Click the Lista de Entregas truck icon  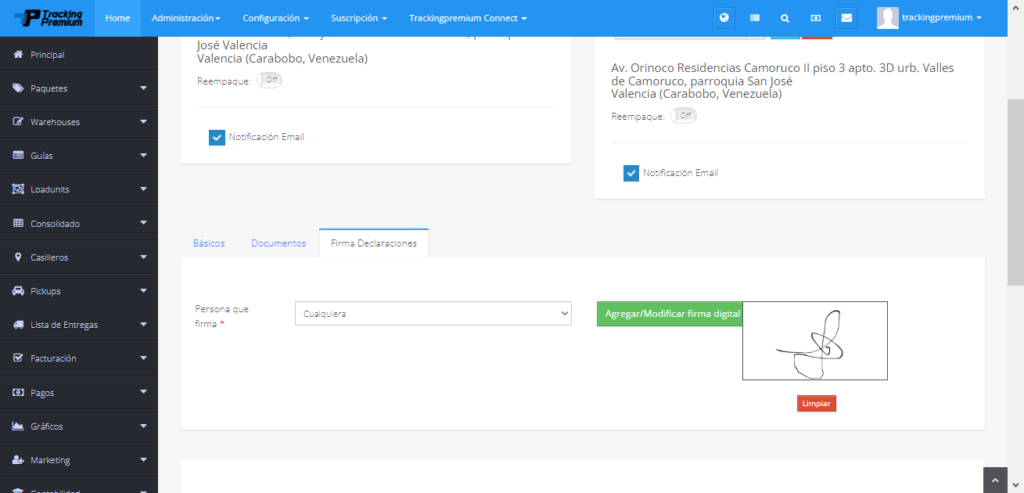coord(18,325)
